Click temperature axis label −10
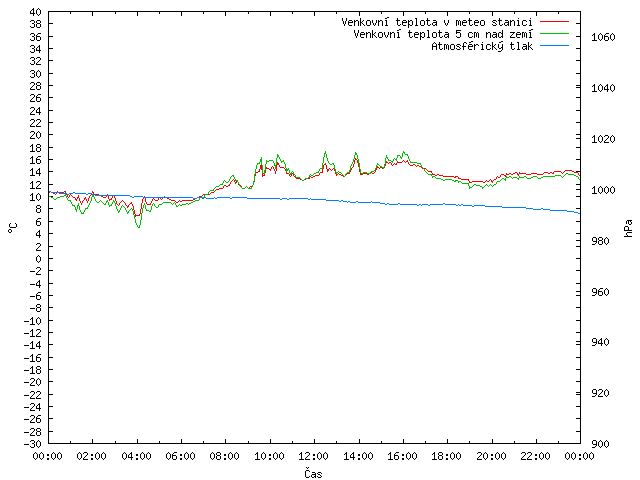This screenshot has width=640, height=480. click(x=33, y=321)
